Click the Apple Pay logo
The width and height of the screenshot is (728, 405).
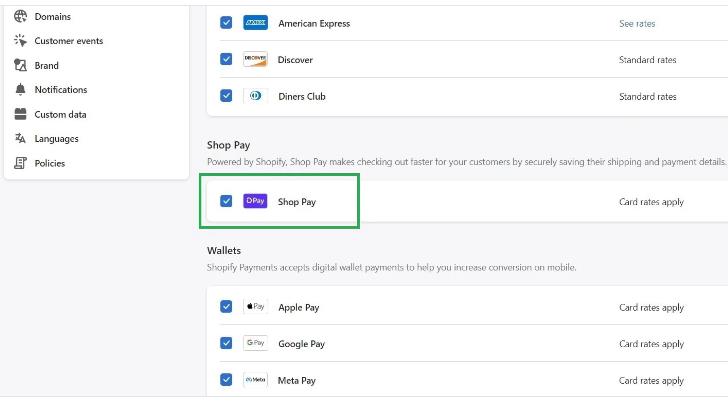pyautogui.click(x=255, y=307)
